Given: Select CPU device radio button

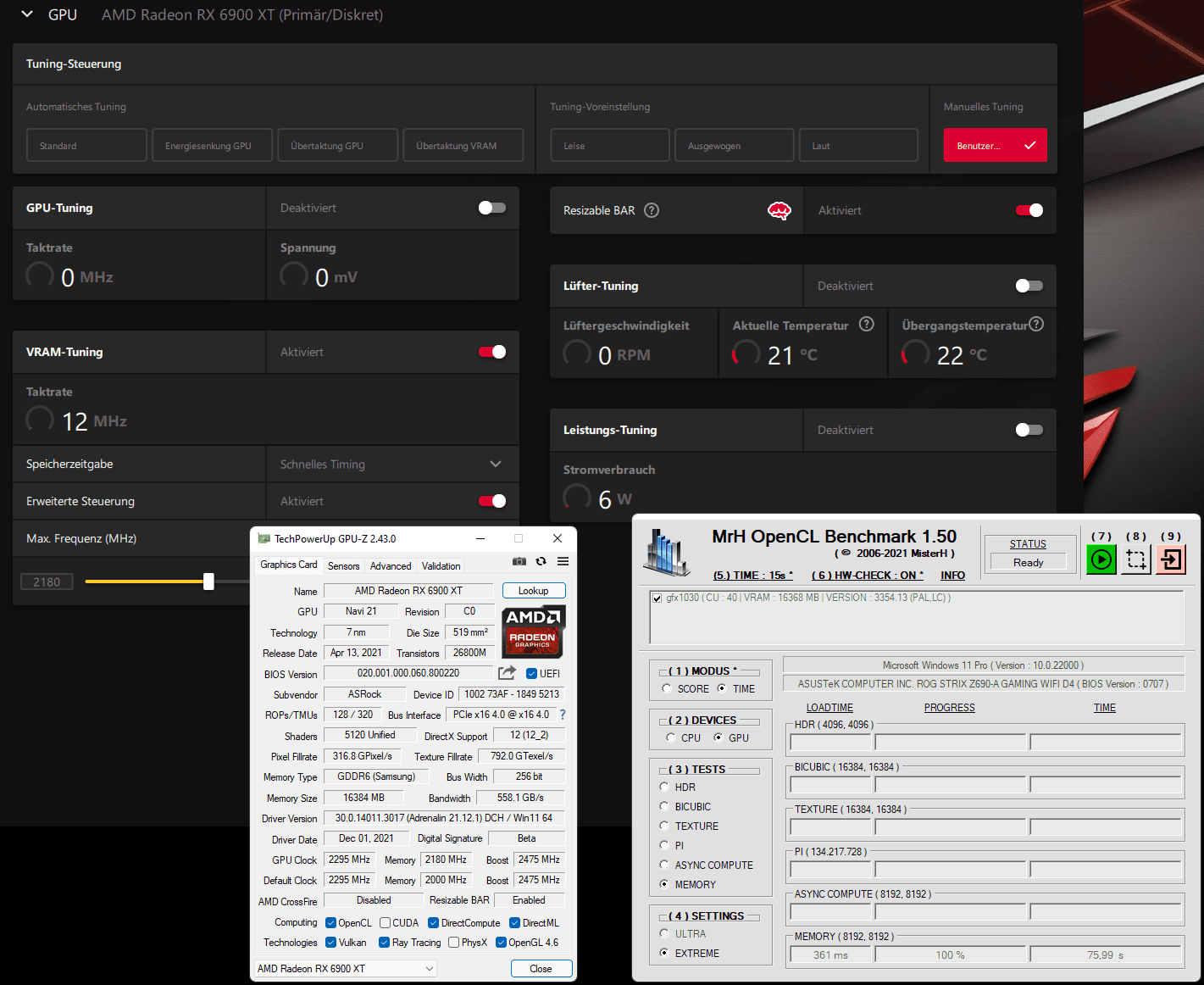Looking at the screenshot, I should [x=671, y=737].
